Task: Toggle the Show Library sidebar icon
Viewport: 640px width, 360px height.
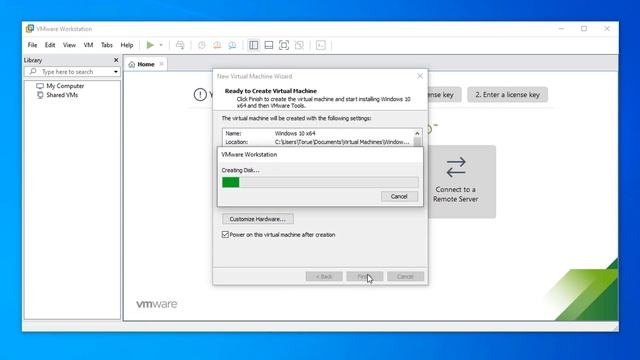Action: (253, 45)
